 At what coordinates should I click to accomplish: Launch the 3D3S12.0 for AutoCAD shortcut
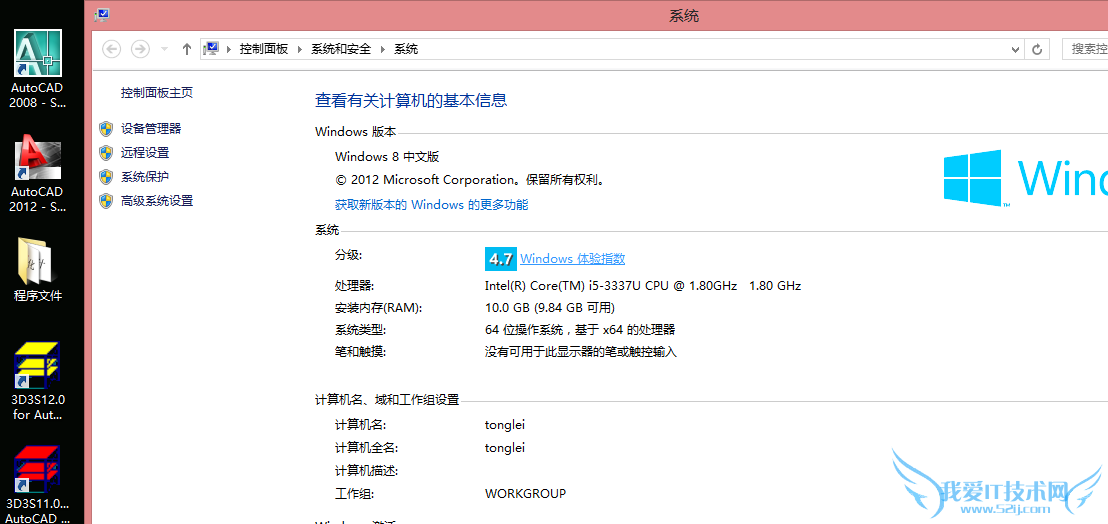[x=38, y=381]
